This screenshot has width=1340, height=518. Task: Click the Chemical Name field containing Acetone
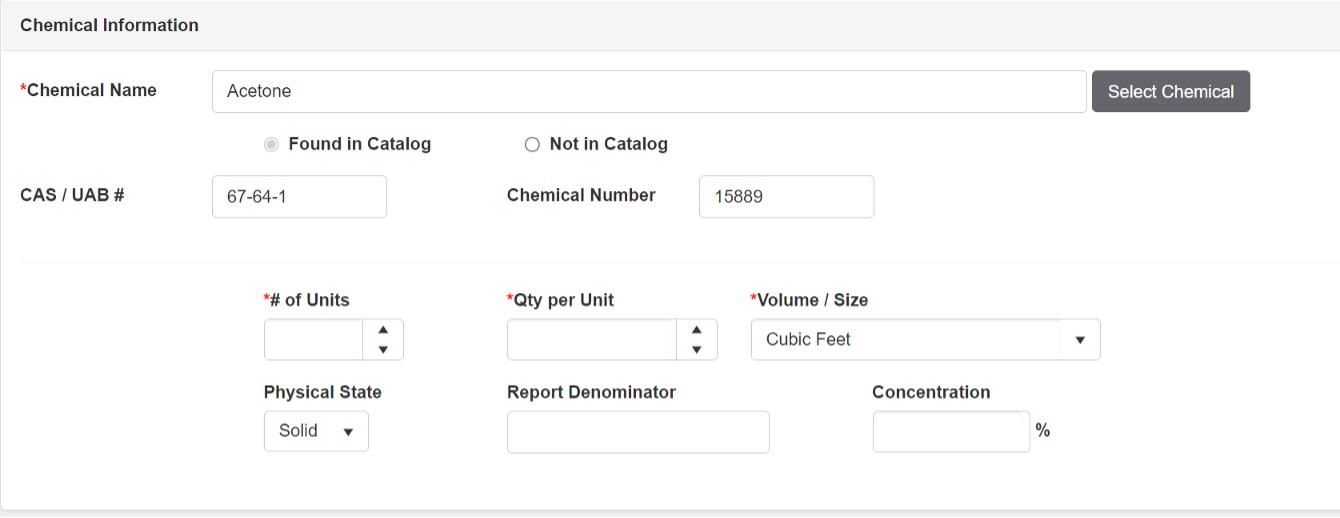pos(648,91)
